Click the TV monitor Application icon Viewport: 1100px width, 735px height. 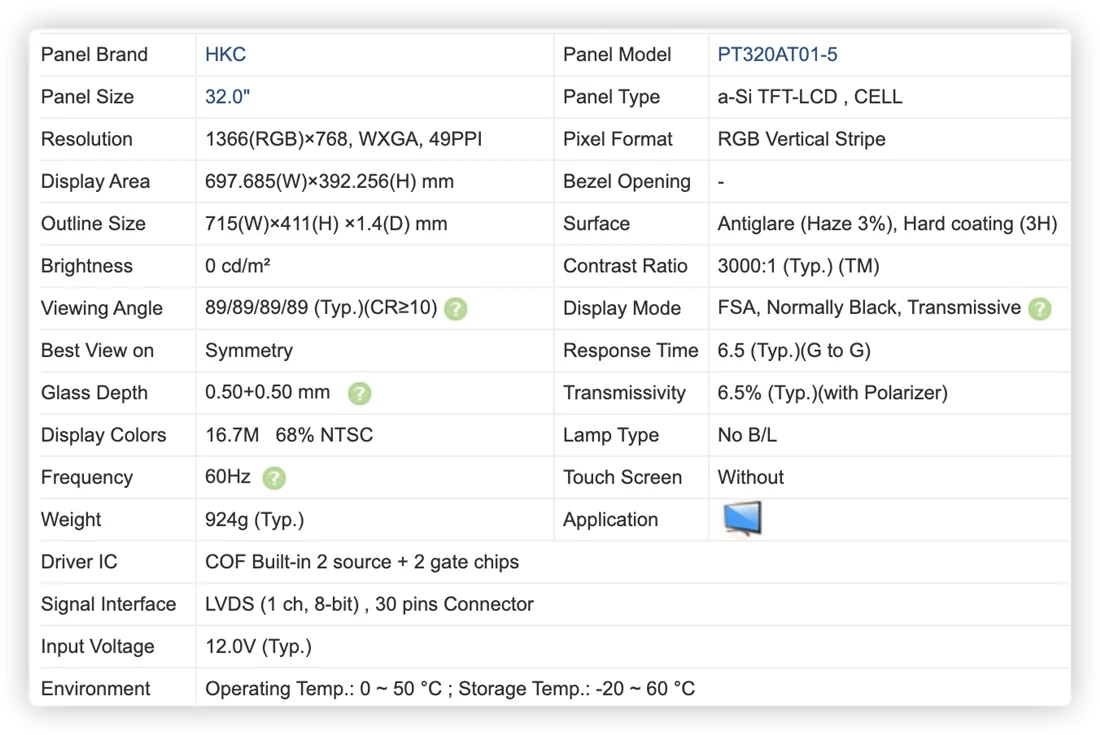tap(742, 519)
